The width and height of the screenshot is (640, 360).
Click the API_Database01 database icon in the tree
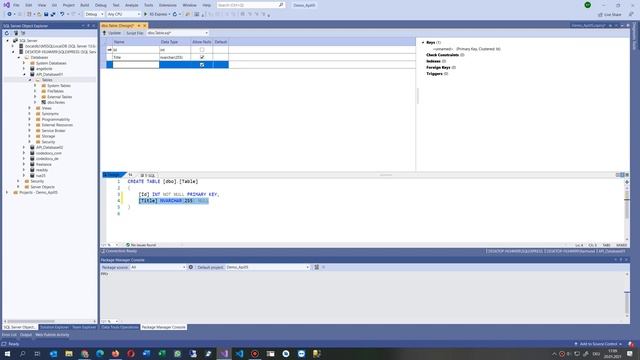click(x=32, y=74)
